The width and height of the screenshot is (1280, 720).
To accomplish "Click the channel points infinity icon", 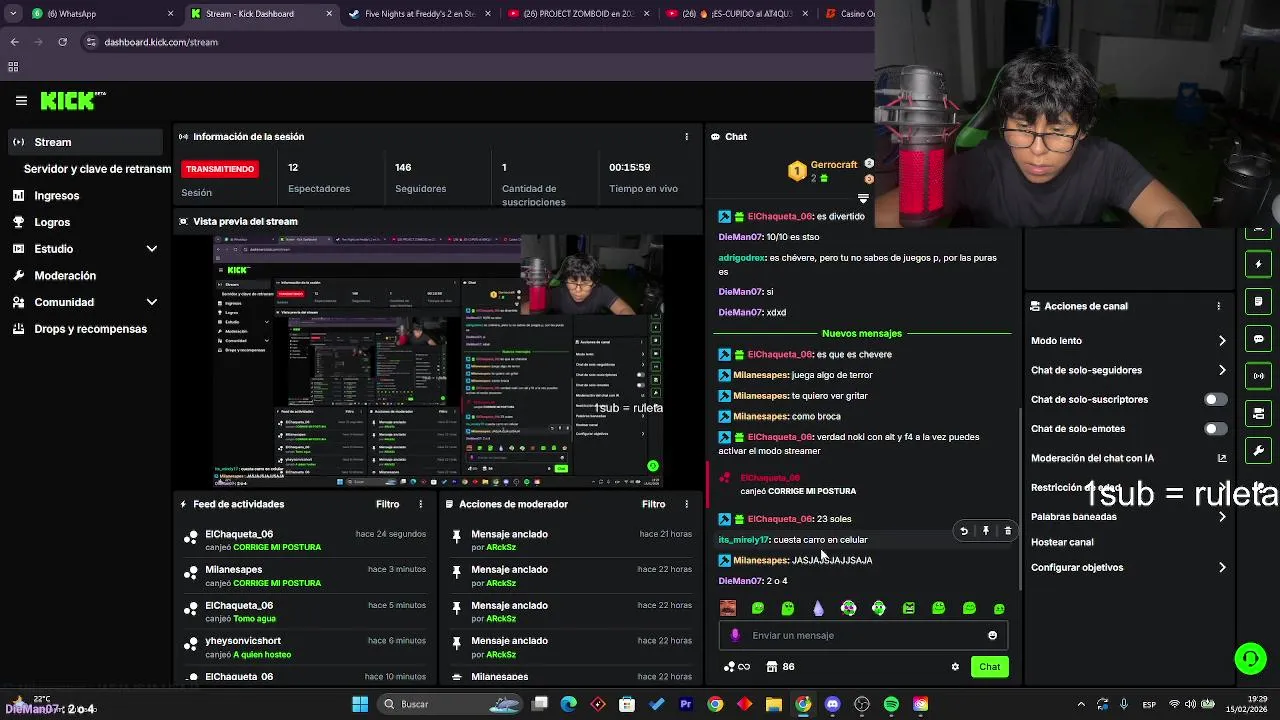I will (737, 667).
